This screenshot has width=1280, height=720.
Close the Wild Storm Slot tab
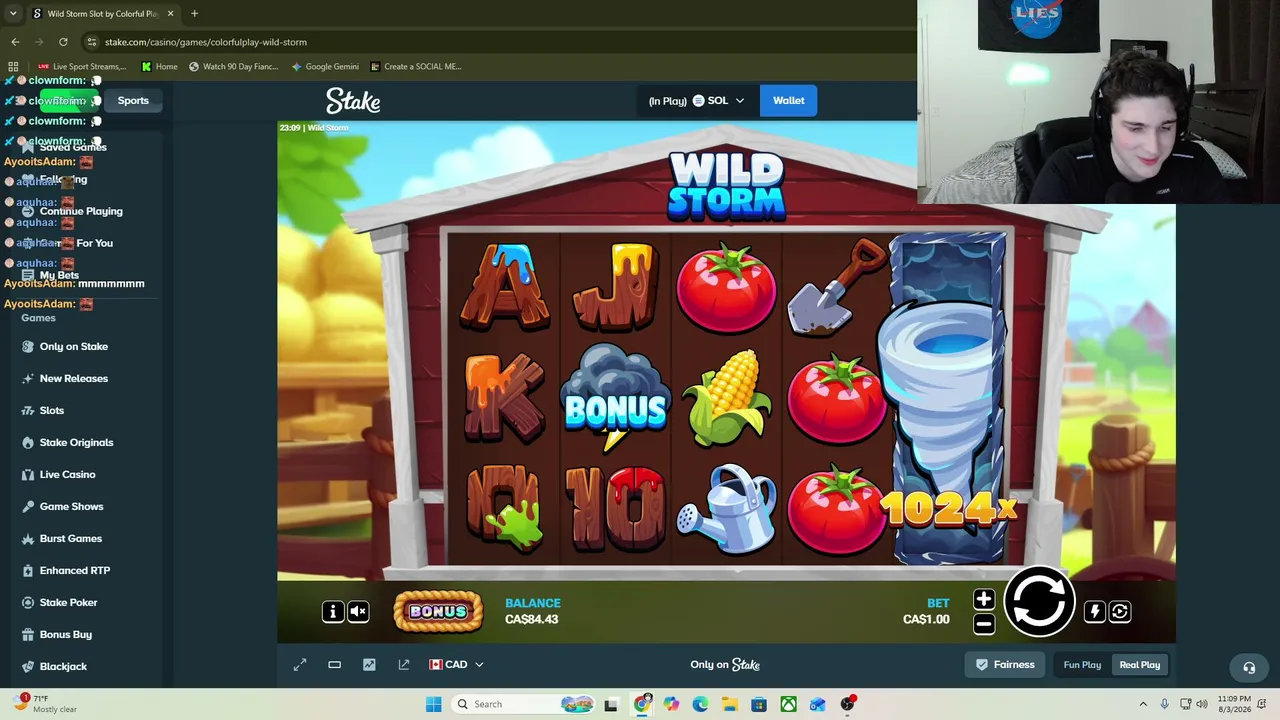click(x=170, y=14)
